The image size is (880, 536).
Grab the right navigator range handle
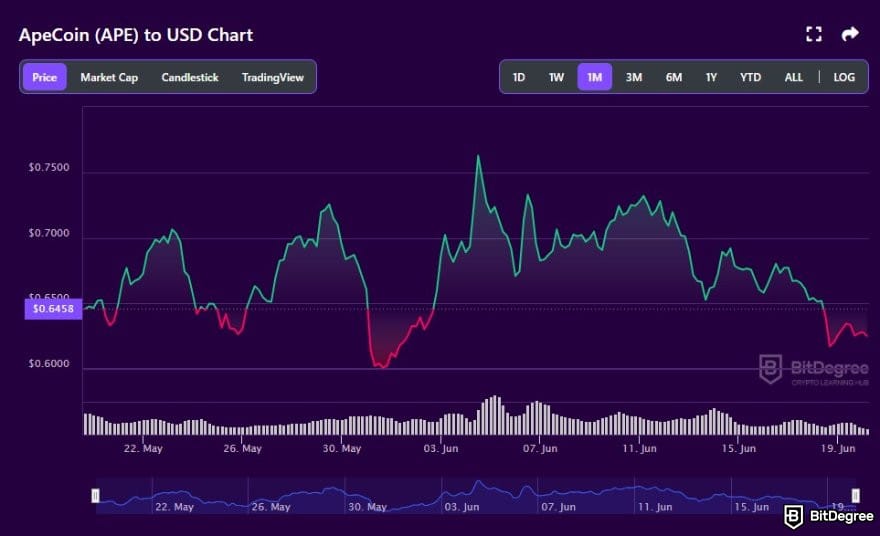click(x=855, y=496)
